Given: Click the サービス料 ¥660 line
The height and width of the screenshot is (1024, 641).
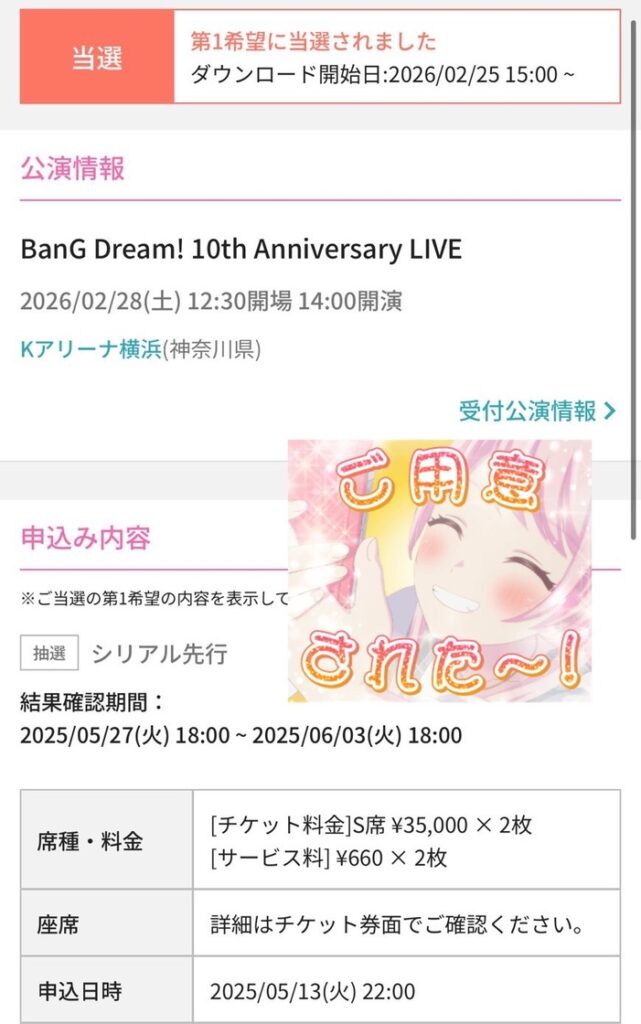Looking at the screenshot, I should click(x=328, y=857).
